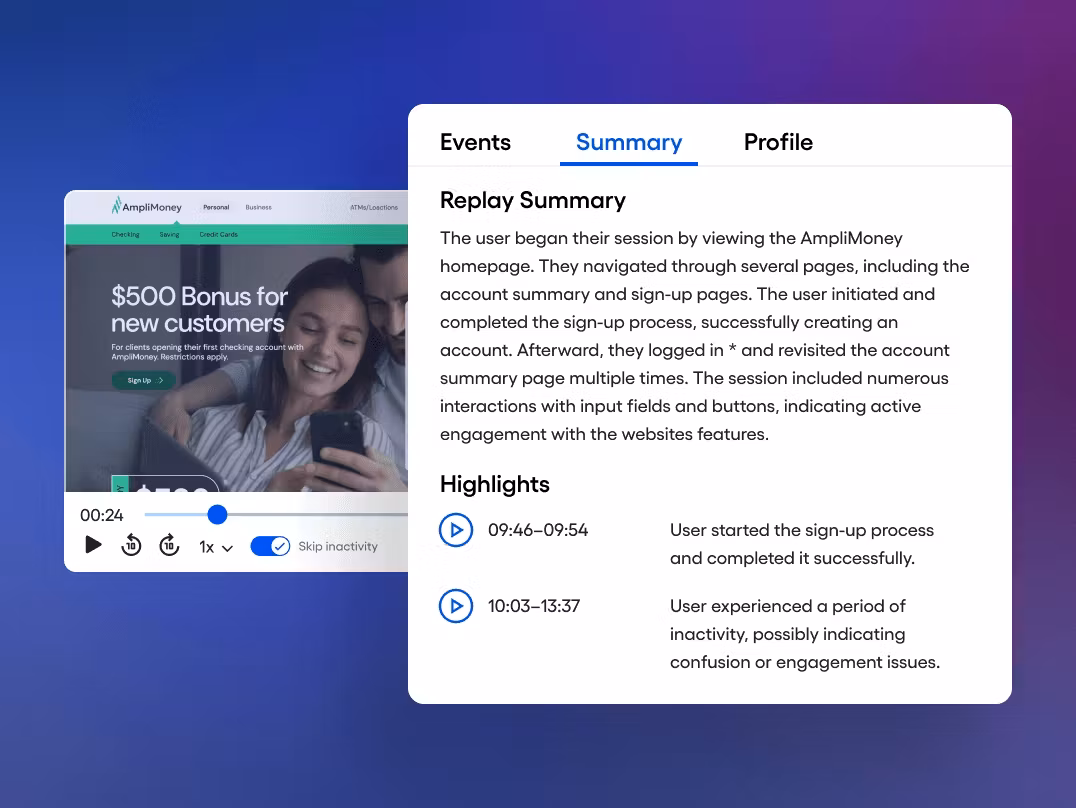The image size is (1076, 808).
Task: Play the session replay
Action: [93, 545]
